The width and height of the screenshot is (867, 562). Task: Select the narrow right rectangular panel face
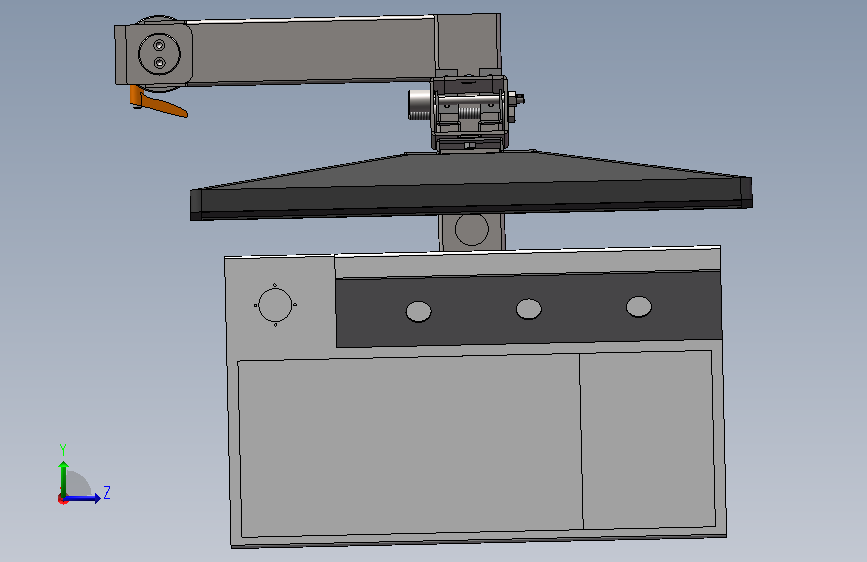point(647,440)
